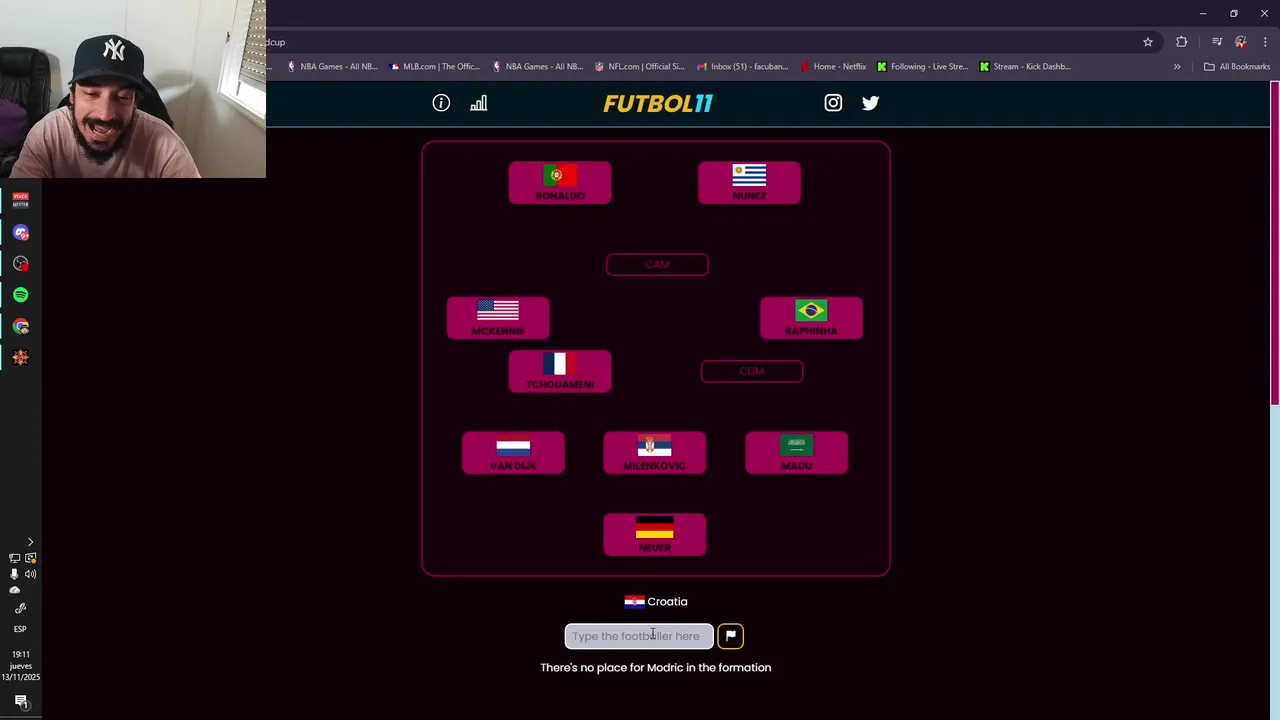The height and width of the screenshot is (720, 1280).
Task: Open the statistics bar chart icon
Action: coord(479,103)
